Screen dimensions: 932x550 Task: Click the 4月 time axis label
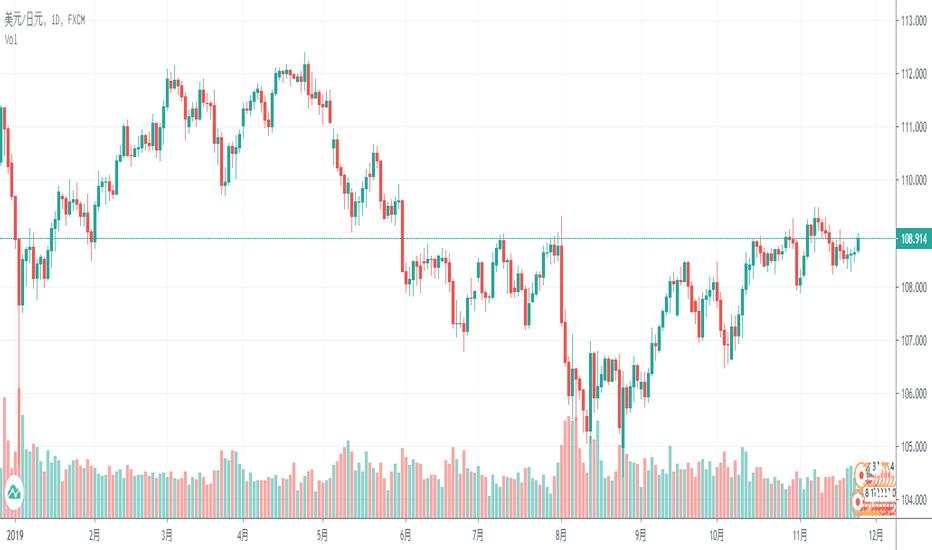(244, 534)
